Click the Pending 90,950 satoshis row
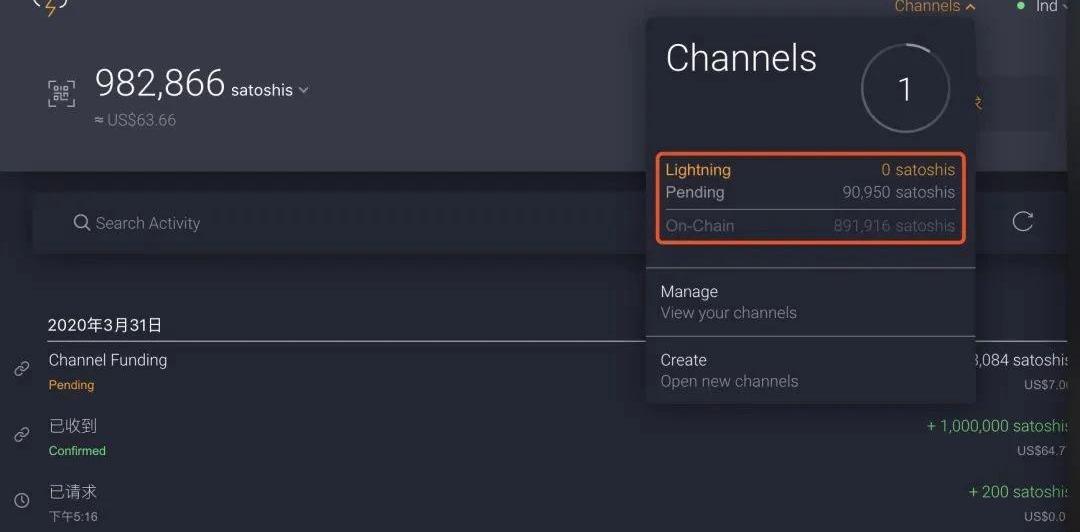 point(810,192)
